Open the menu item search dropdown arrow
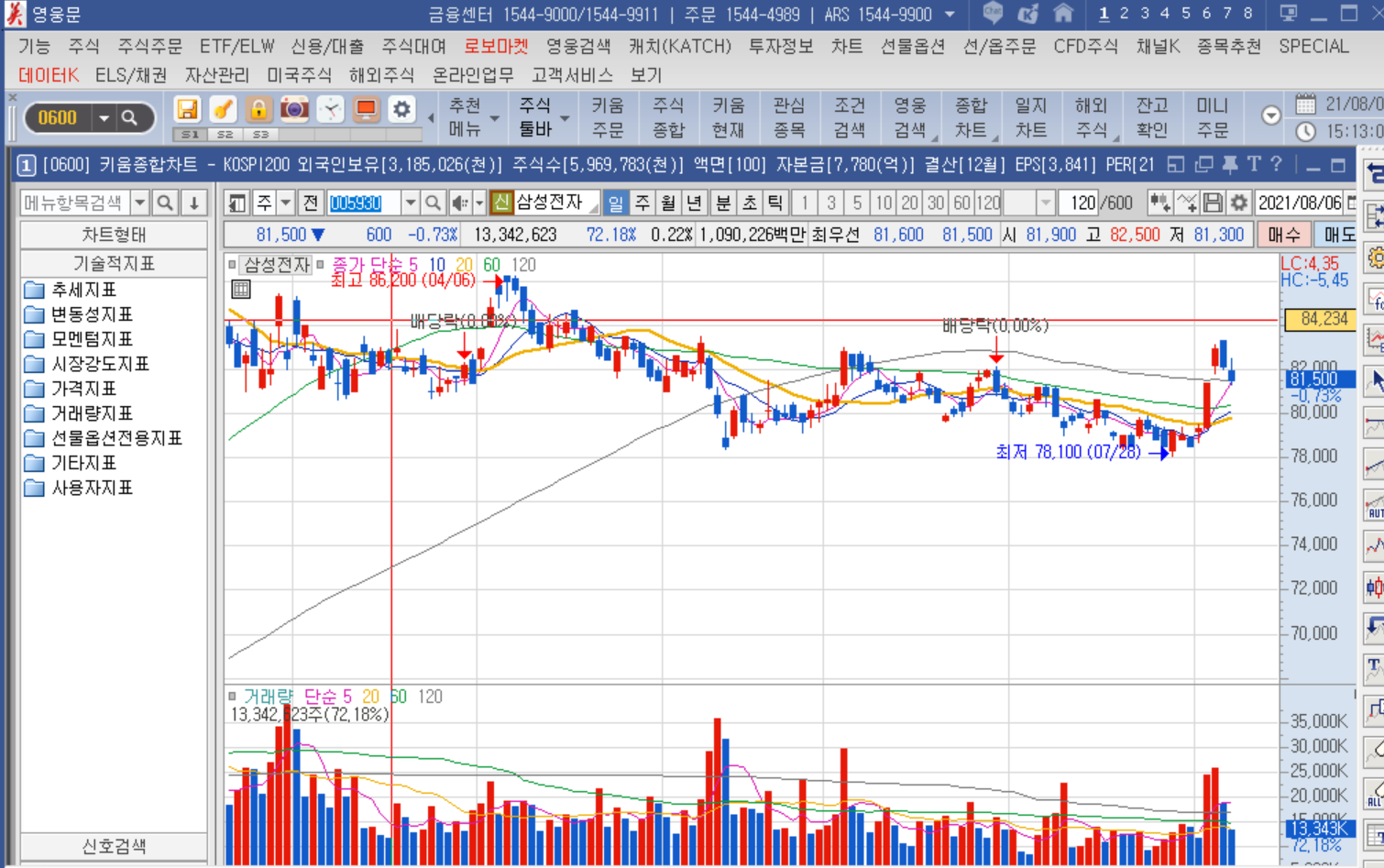 click(140, 203)
